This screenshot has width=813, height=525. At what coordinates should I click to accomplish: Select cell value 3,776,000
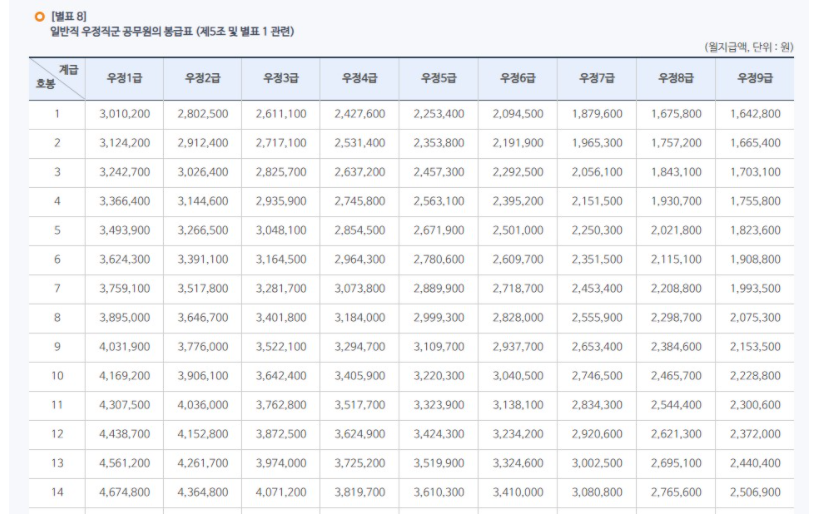203,347
